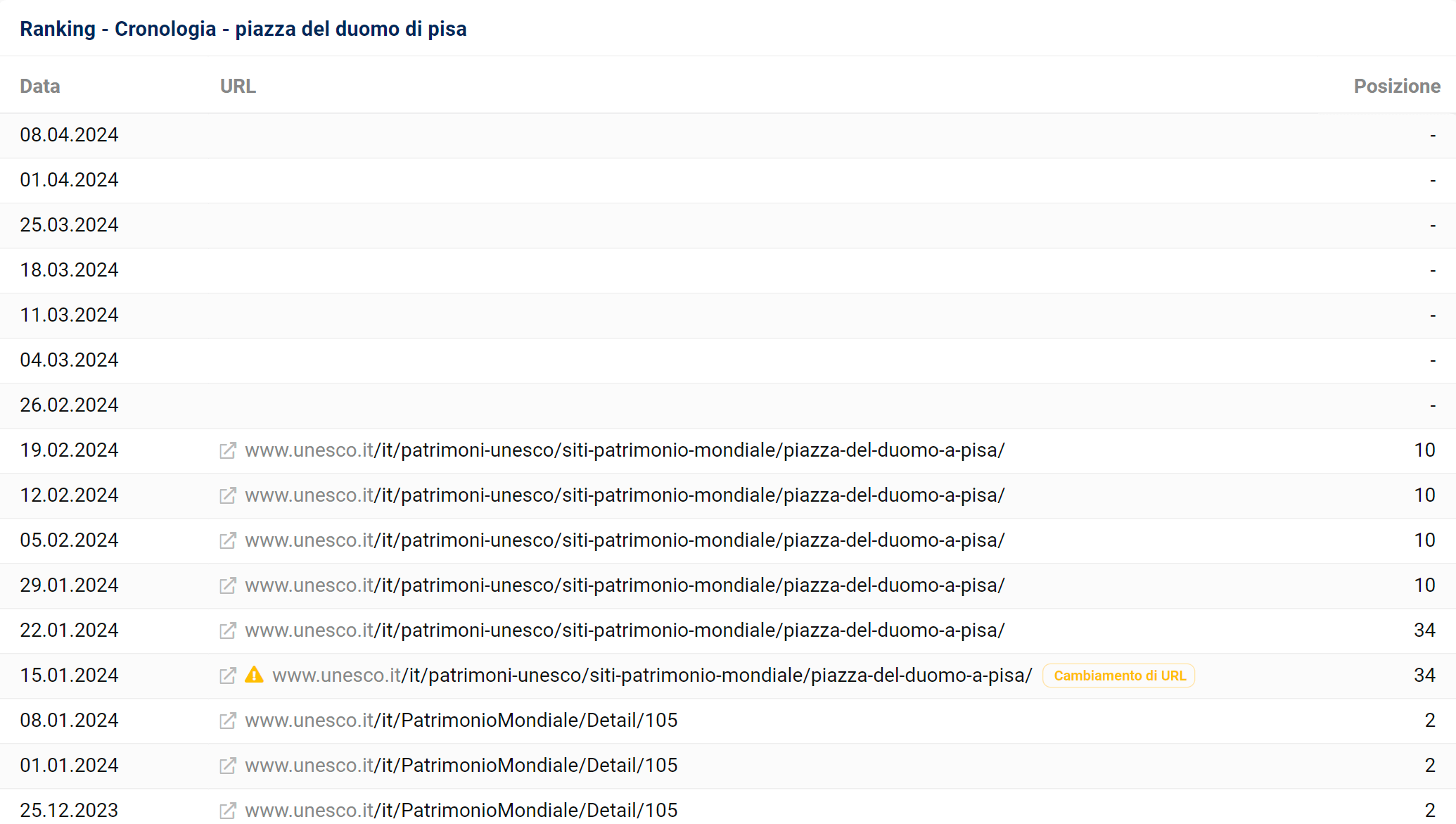
Task: Select date cell 01.04.2024
Action: 69,180
